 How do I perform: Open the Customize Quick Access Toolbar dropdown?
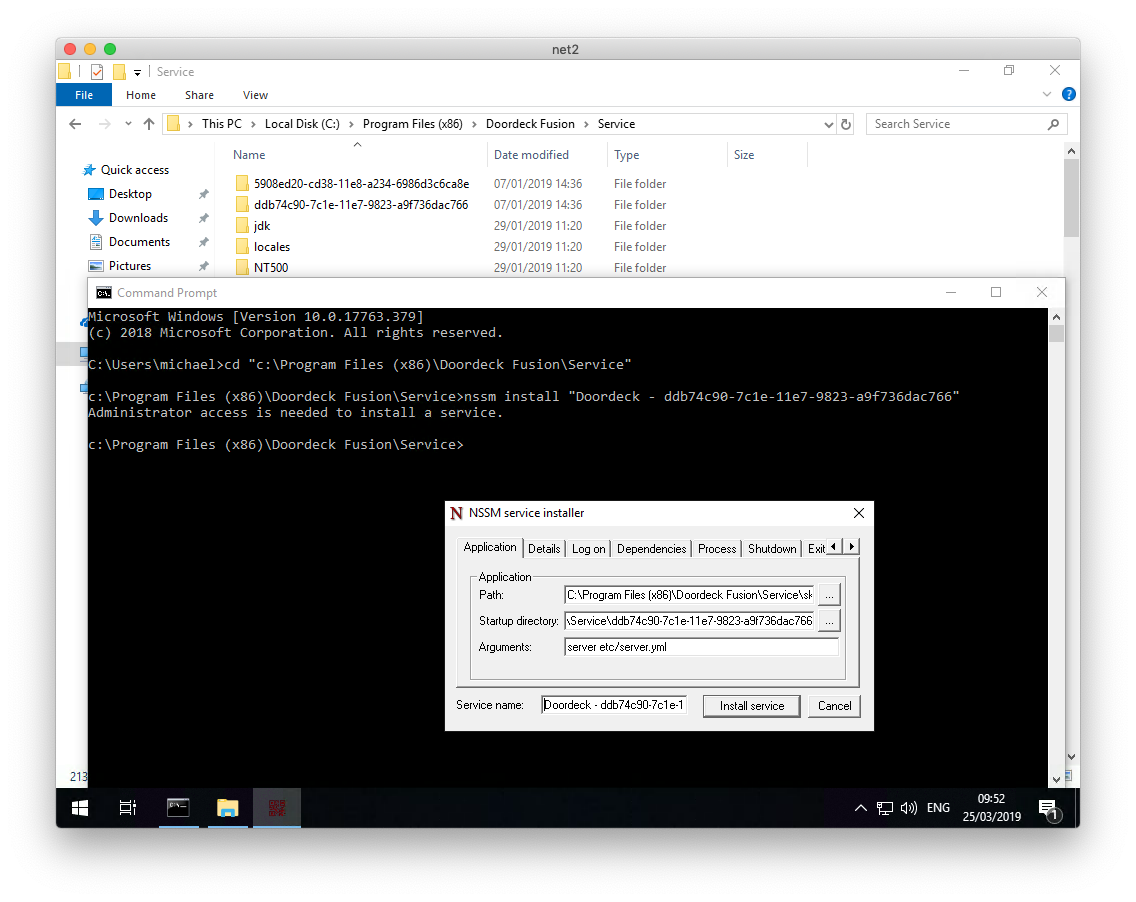(137, 71)
